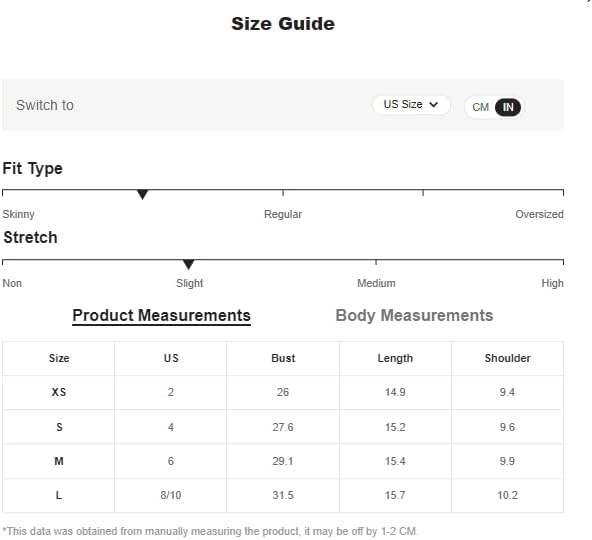Click the Regular label on Fit Type scale
The image size is (592, 540).
coord(283,214)
